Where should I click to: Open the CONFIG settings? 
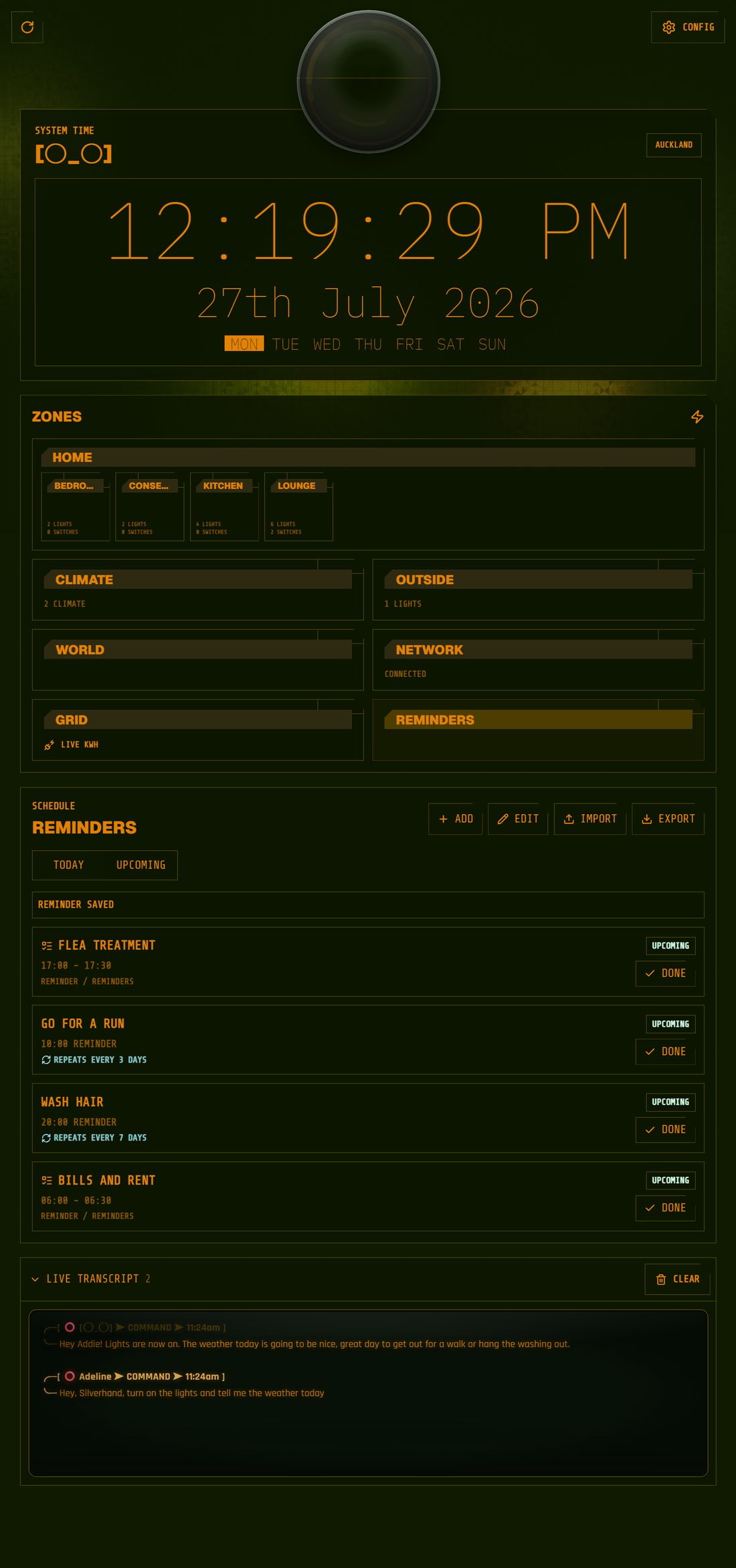click(688, 27)
